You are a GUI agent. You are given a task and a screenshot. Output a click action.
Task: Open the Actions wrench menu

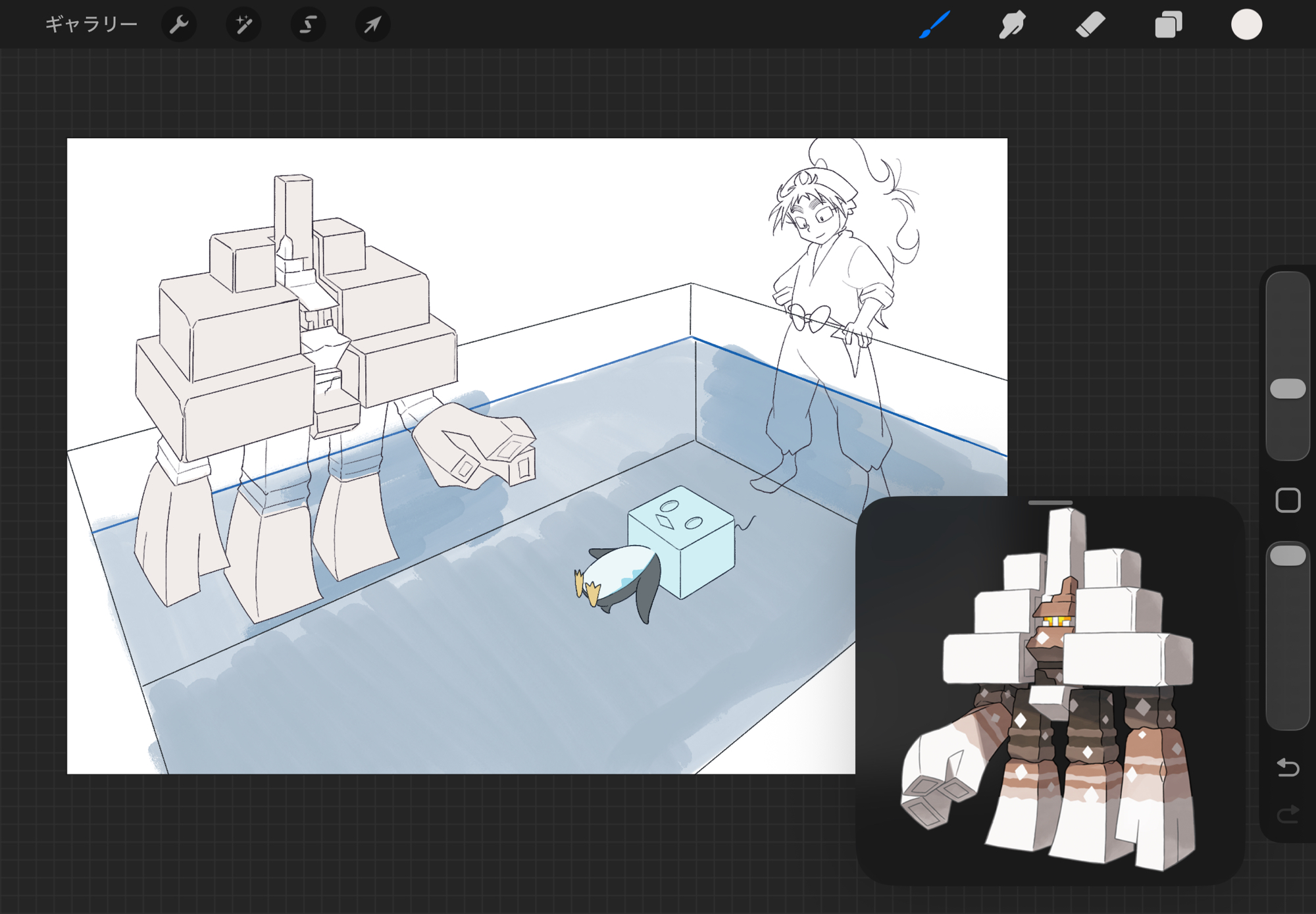[179, 25]
